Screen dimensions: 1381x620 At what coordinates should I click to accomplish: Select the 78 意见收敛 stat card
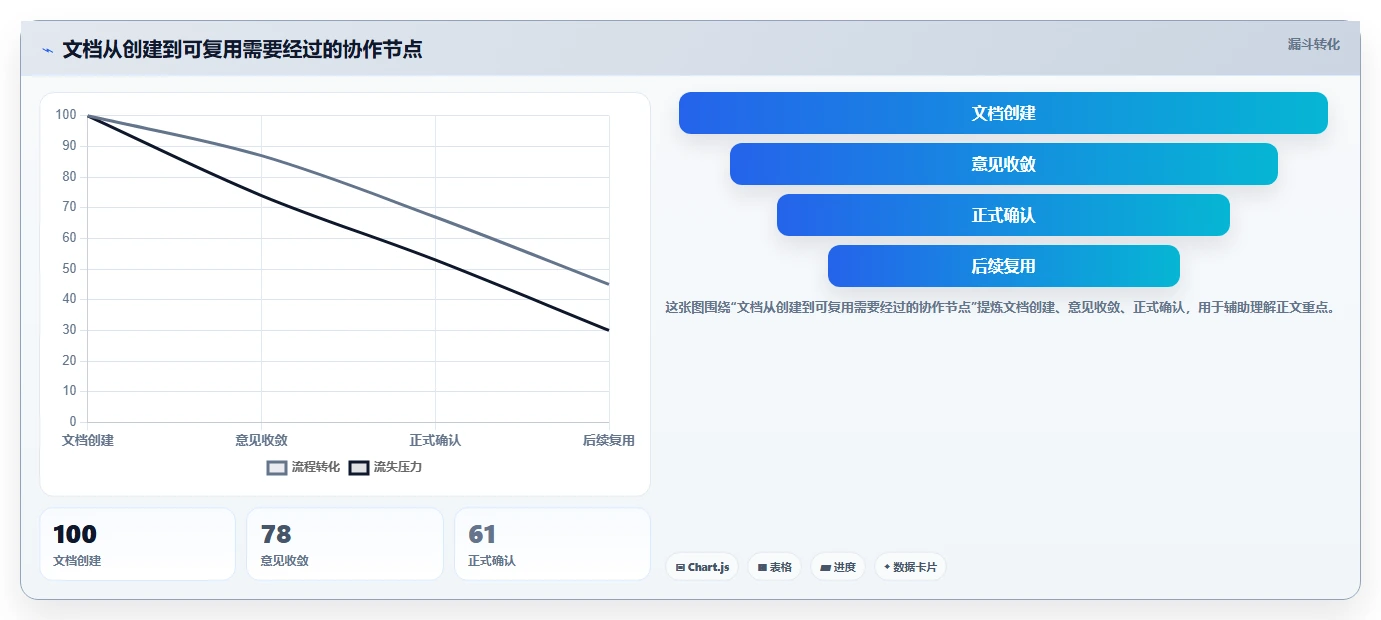pyautogui.click(x=345, y=544)
